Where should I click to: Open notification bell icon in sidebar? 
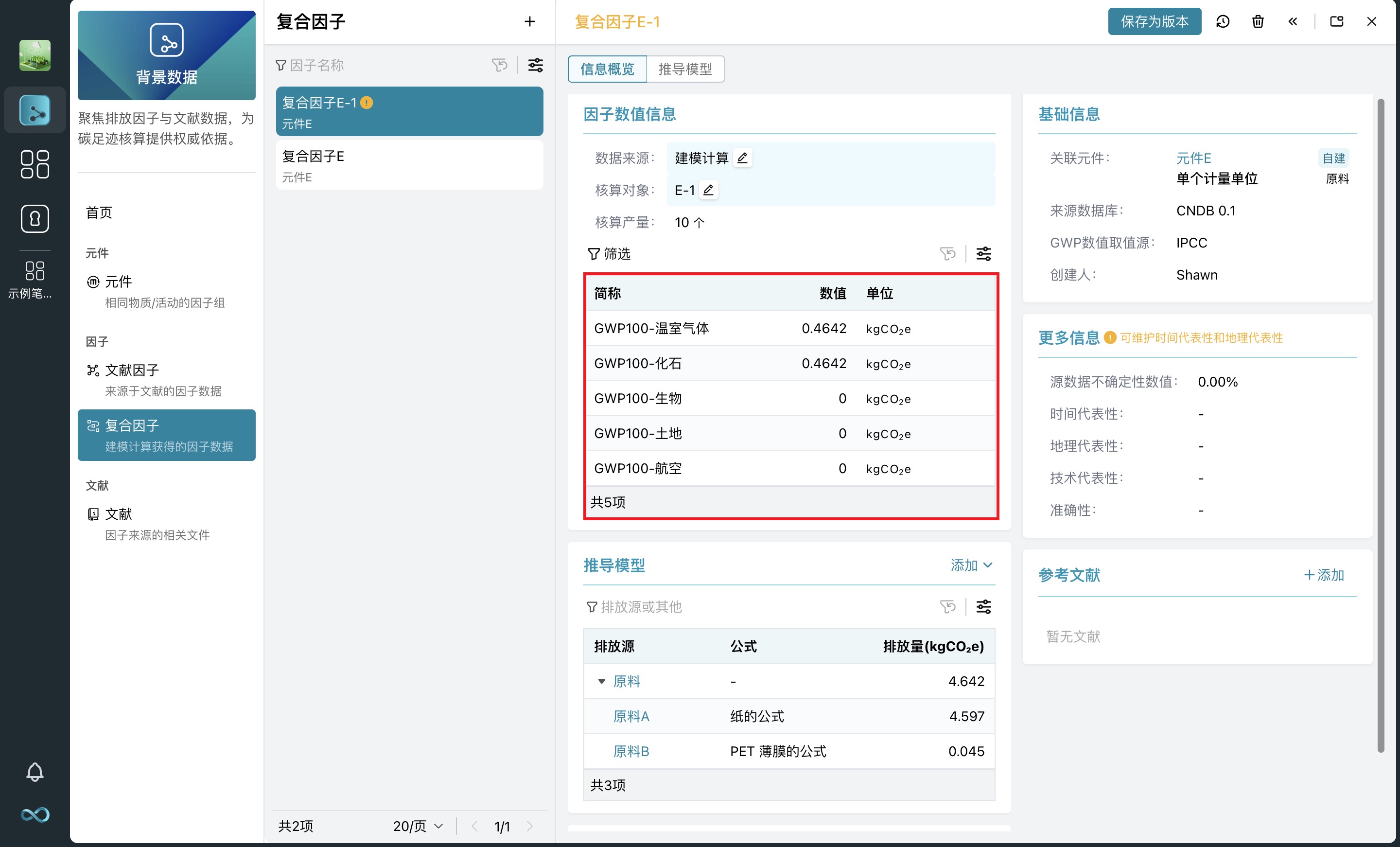coord(35,772)
